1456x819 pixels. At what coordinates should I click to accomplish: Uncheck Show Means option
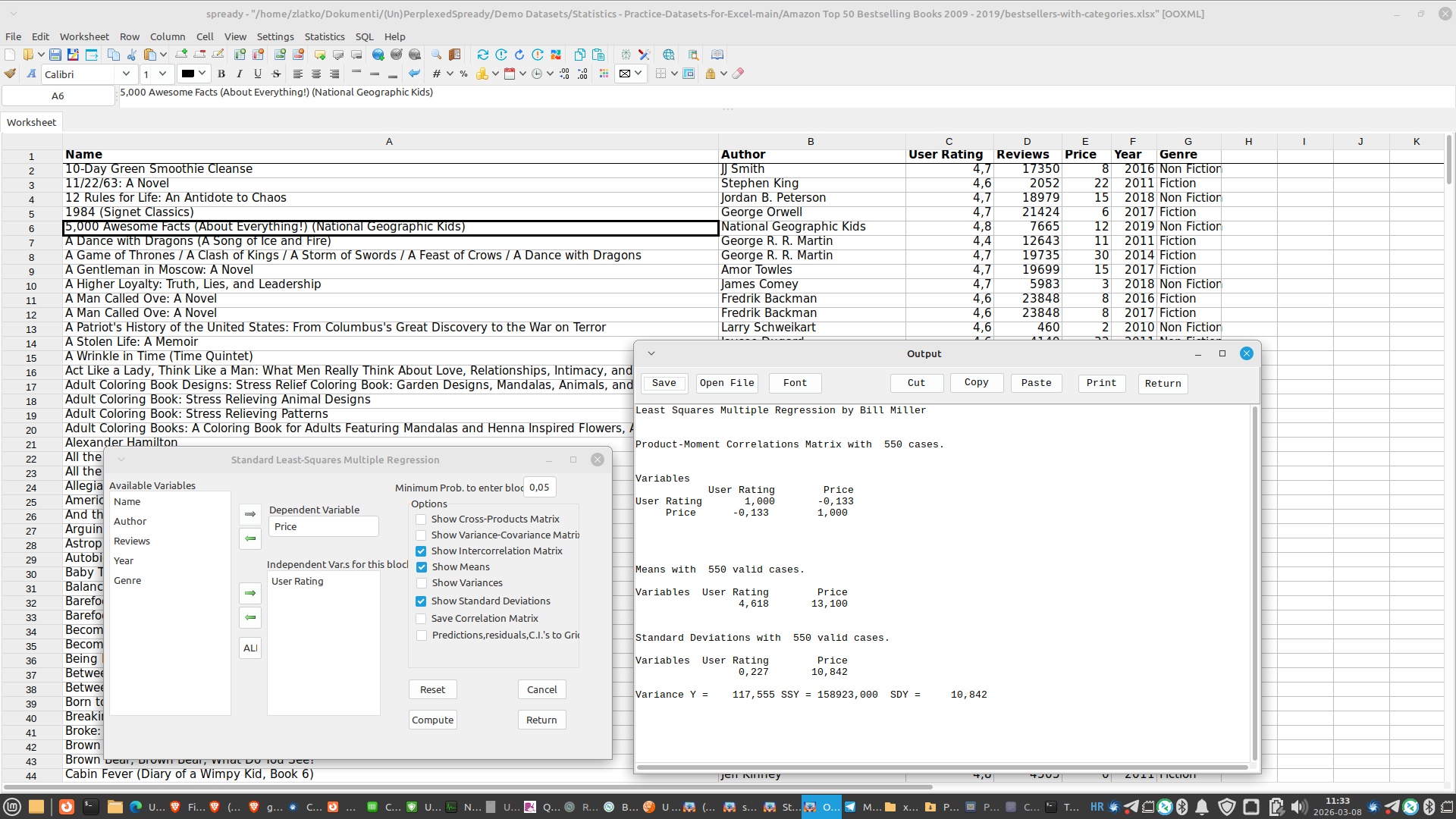point(421,567)
